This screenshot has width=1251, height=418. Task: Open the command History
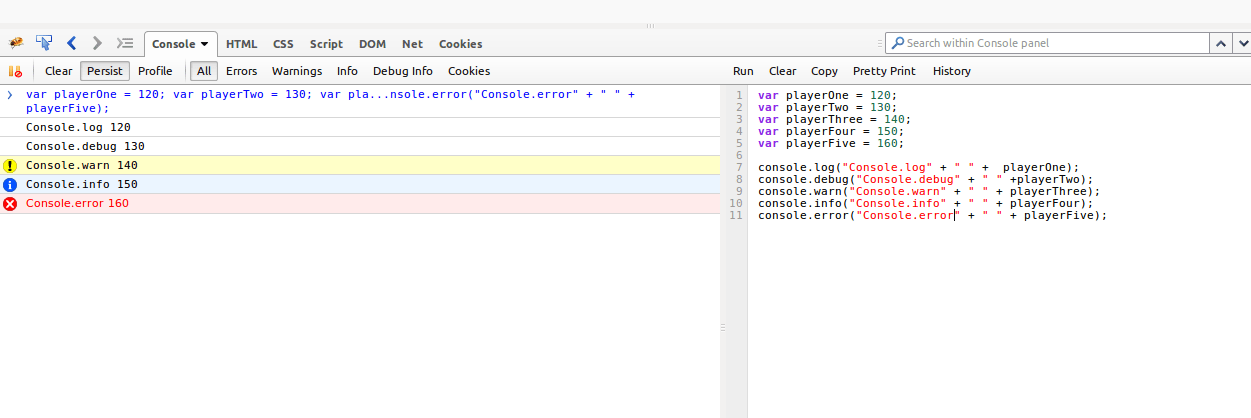point(952,71)
